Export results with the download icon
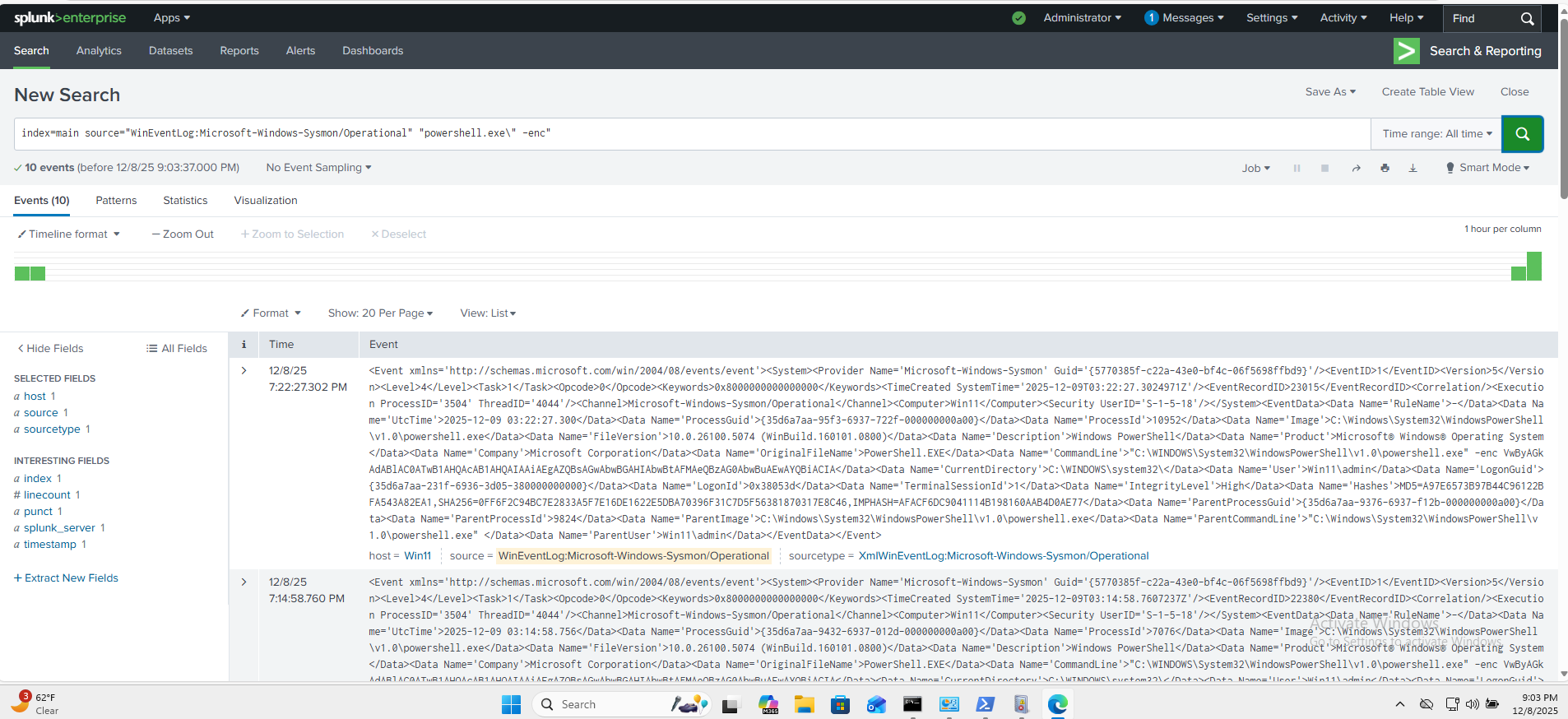Screen dimensions: 1568x719 [1413, 168]
